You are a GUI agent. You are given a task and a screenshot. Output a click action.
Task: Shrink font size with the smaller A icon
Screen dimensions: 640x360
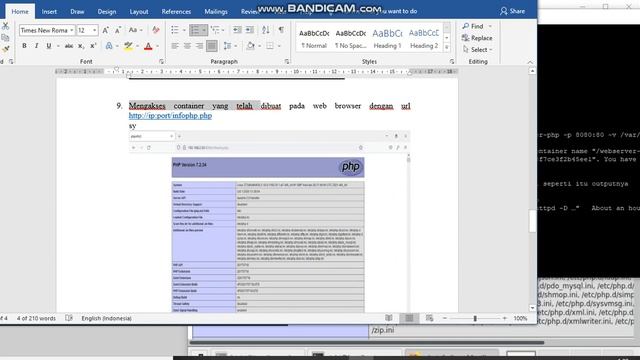(118, 30)
